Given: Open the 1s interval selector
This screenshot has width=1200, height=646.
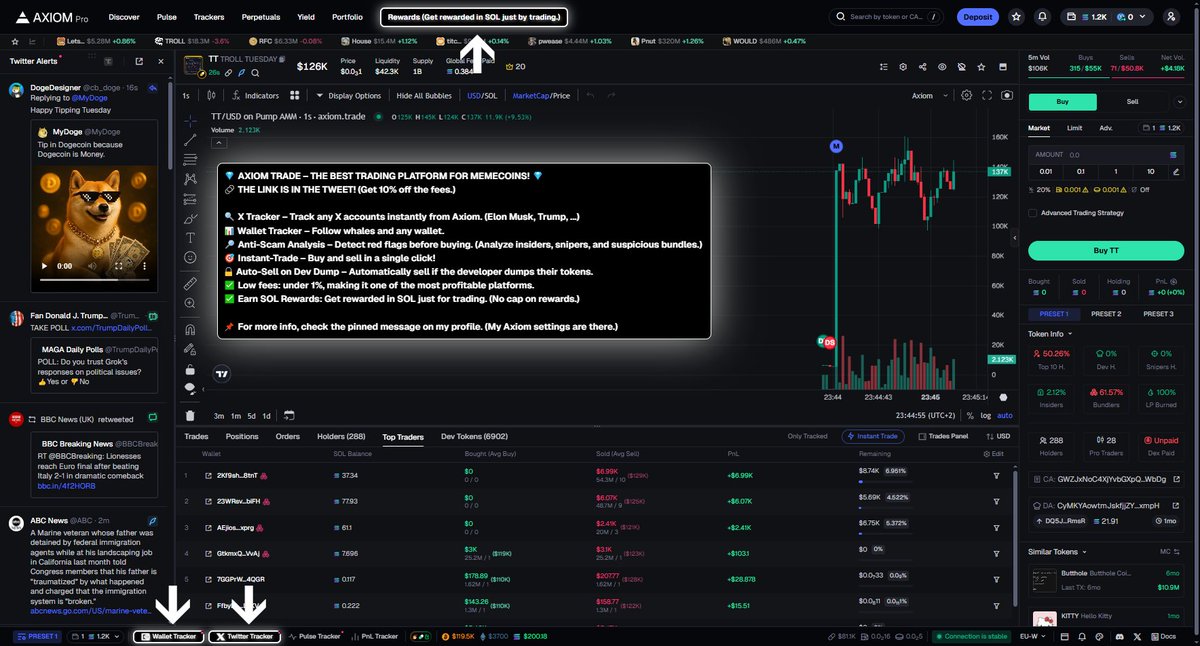Looking at the screenshot, I should tap(186, 96).
